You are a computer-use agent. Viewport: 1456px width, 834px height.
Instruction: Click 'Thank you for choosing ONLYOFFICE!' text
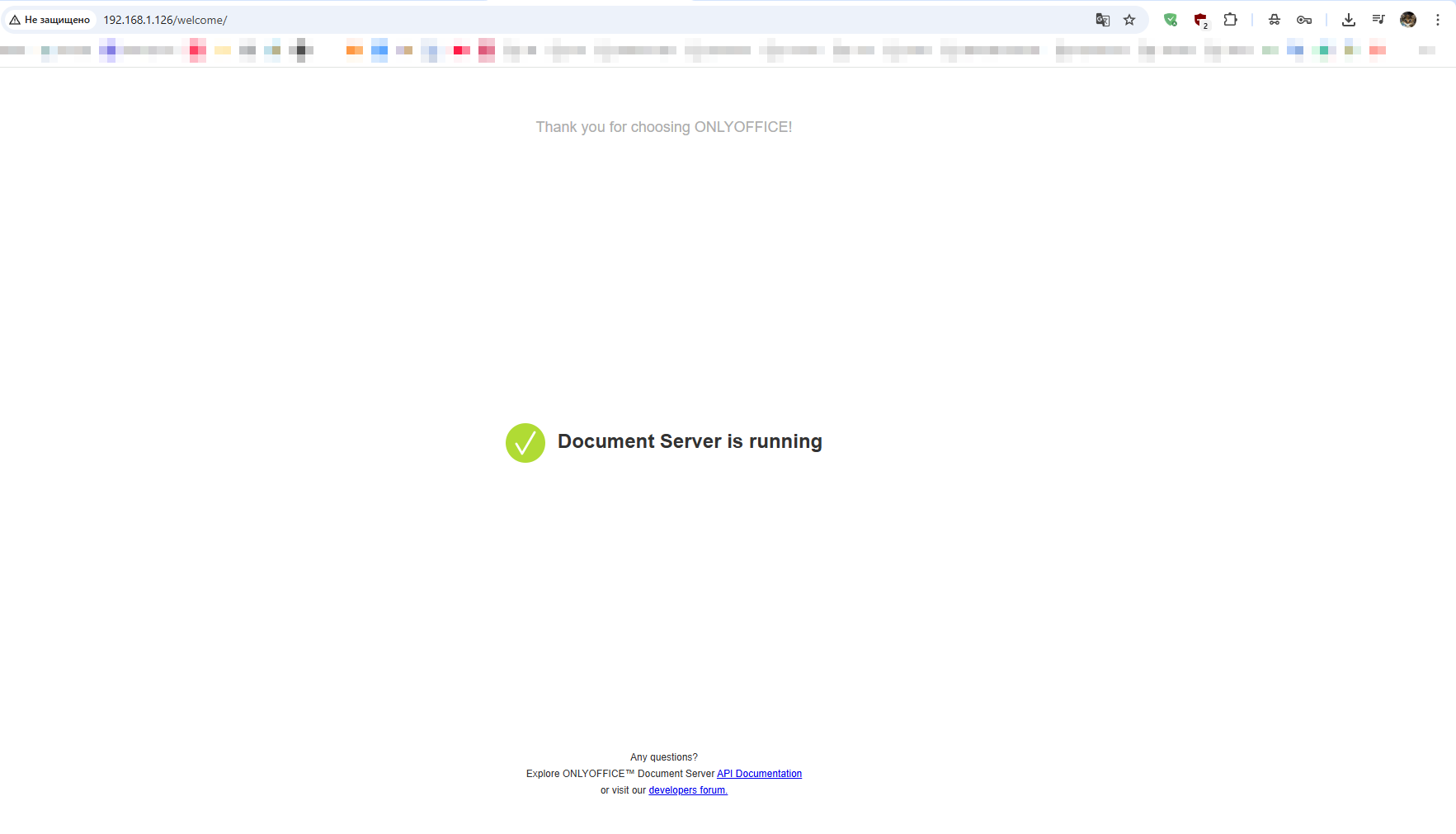pos(664,127)
